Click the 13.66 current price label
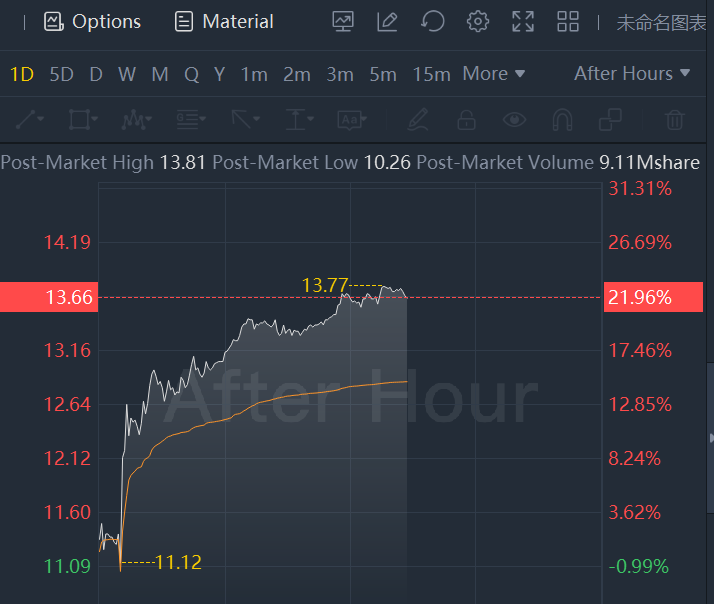 pos(49,297)
